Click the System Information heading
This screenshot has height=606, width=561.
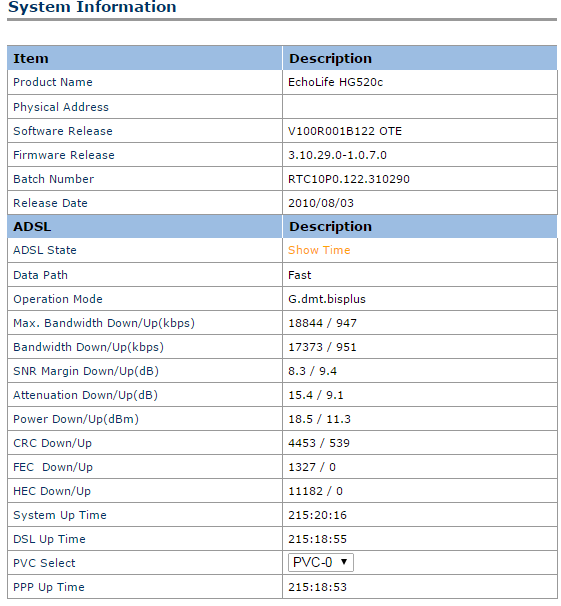[92, 7]
